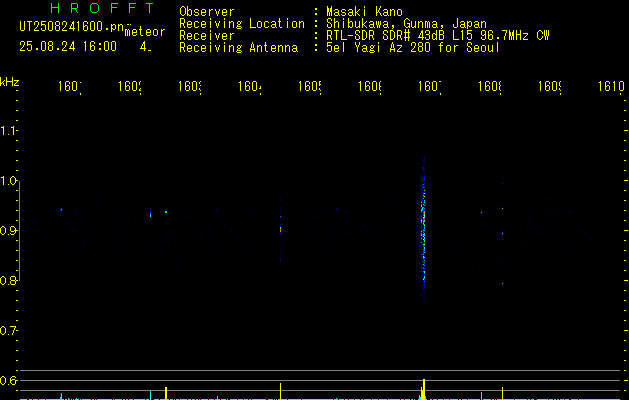The height and width of the screenshot is (400, 629).
Task: Select the location Shibukawa, Gunma, Japan
Action: pos(406,24)
